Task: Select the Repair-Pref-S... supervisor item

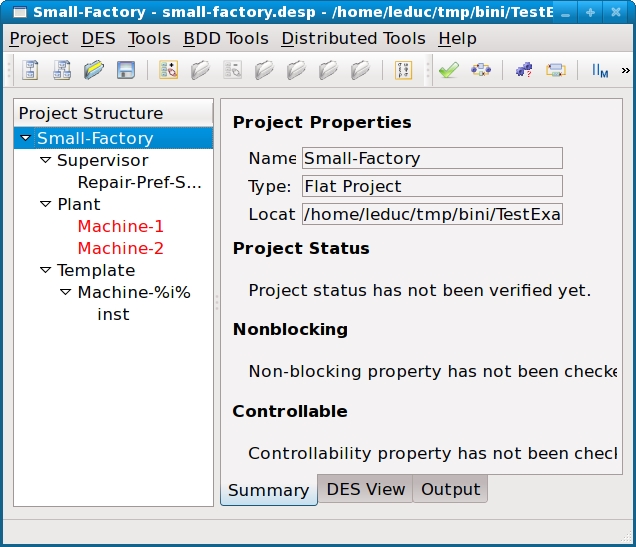Action: click(139, 182)
